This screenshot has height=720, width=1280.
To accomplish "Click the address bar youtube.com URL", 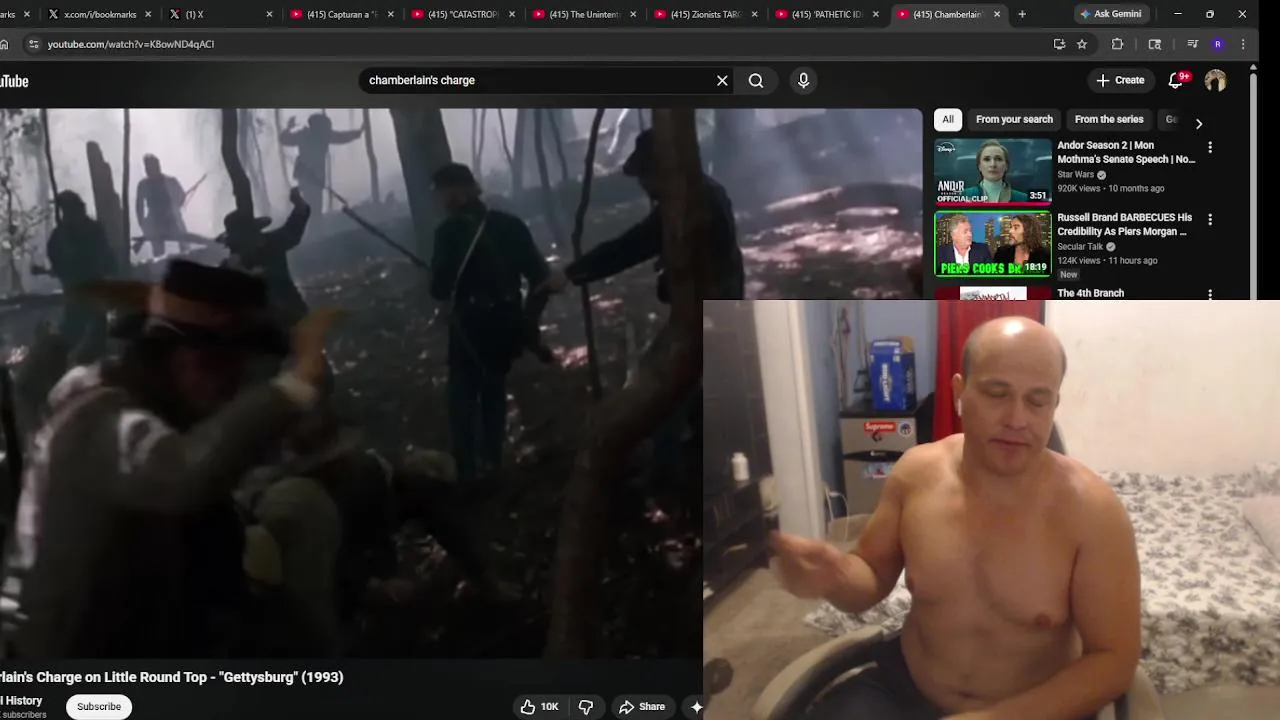I will (x=131, y=44).
